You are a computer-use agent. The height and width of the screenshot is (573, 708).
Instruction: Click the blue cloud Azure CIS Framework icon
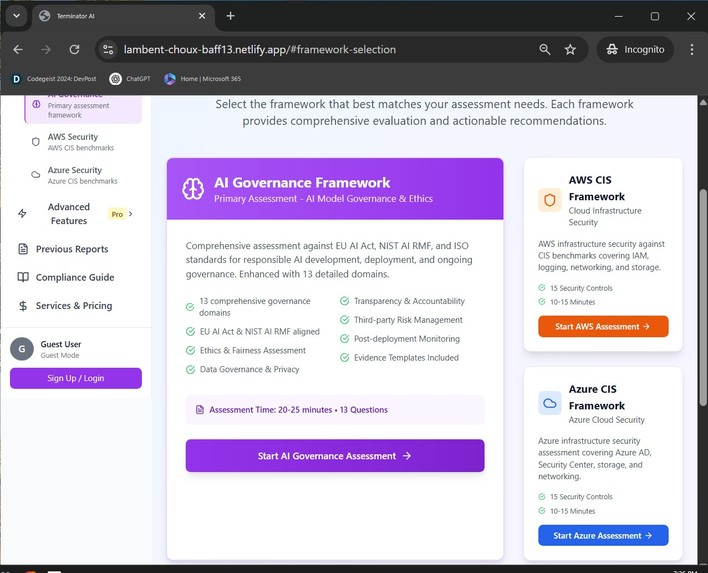click(550, 403)
